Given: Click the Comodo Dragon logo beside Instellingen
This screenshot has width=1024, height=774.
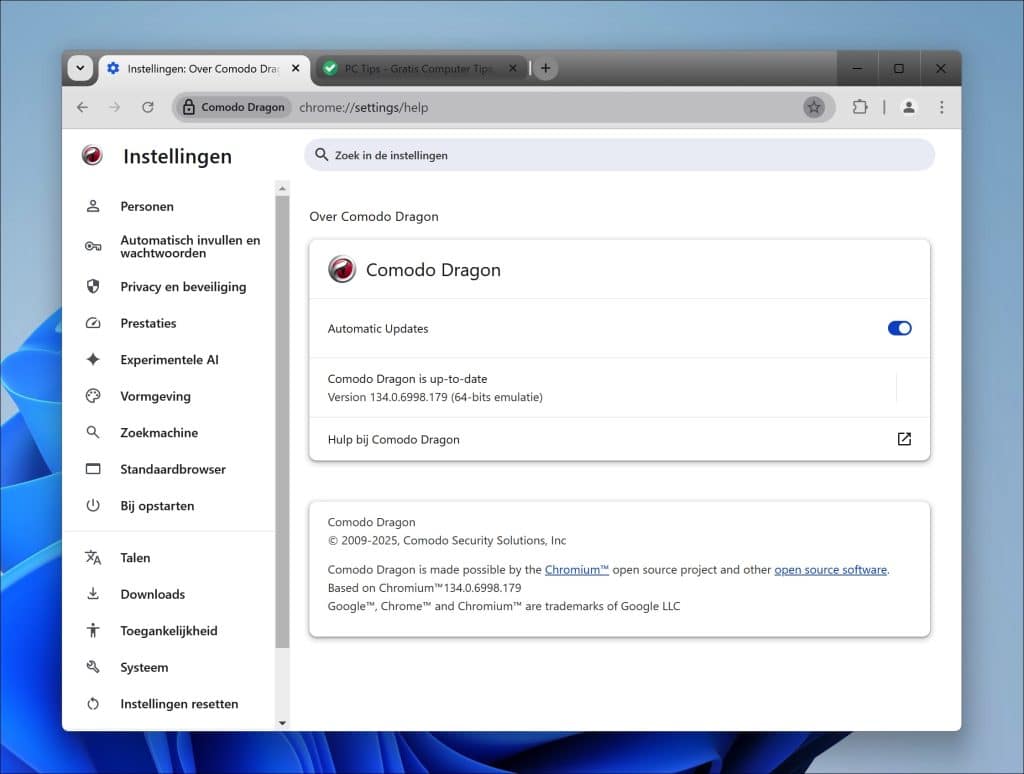Looking at the screenshot, I should click(x=92, y=156).
